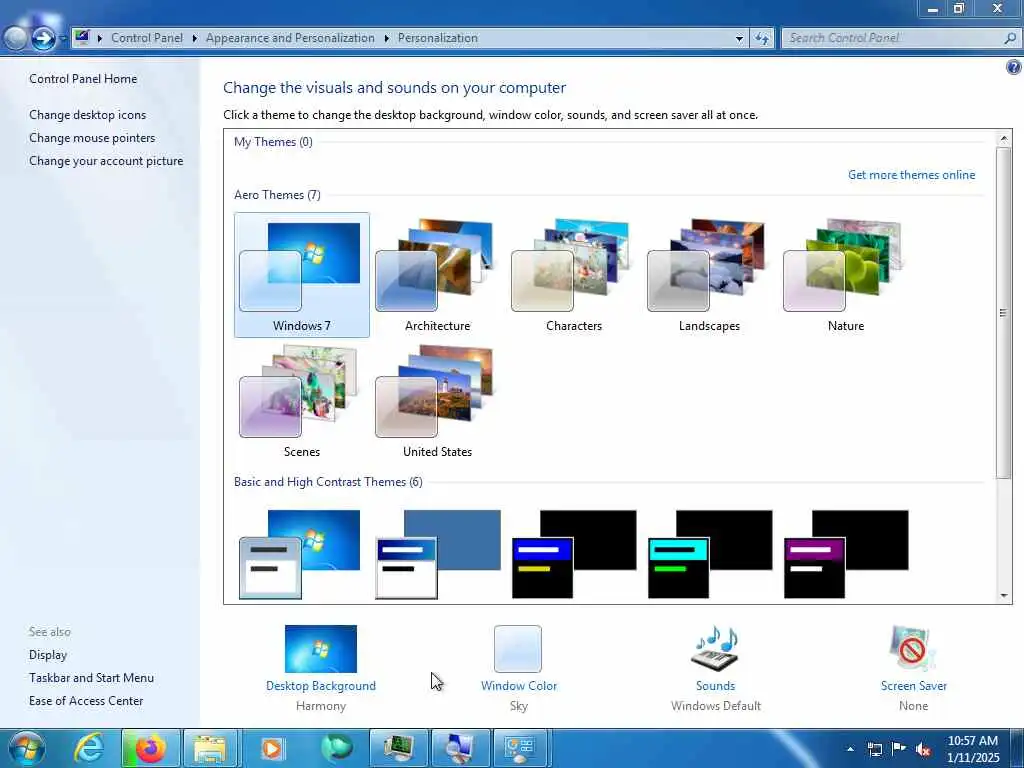Open Get more themes online link

(x=911, y=175)
